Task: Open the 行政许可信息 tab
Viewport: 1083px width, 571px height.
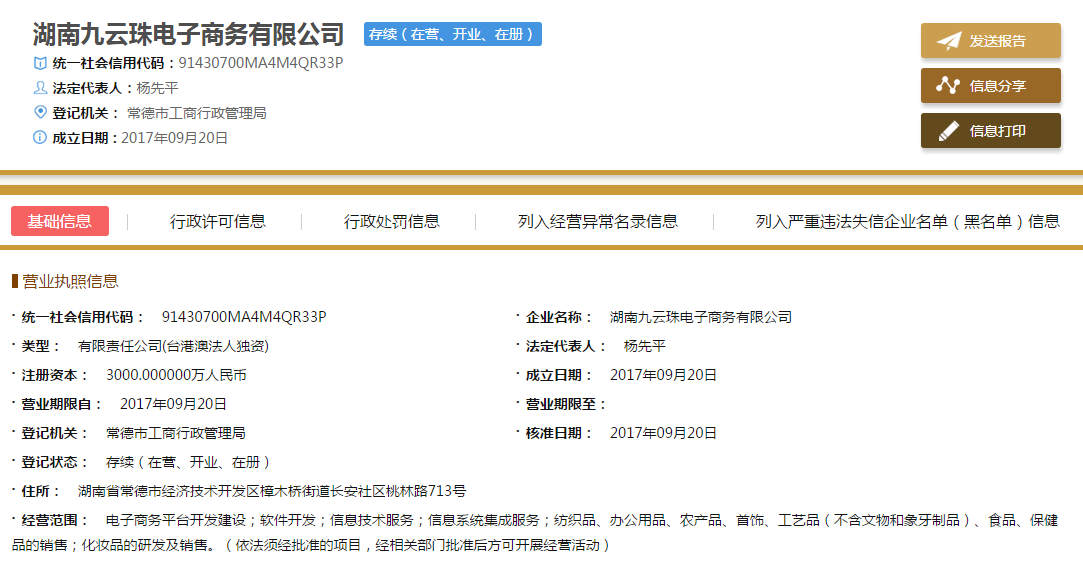Action: [x=218, y=221]
